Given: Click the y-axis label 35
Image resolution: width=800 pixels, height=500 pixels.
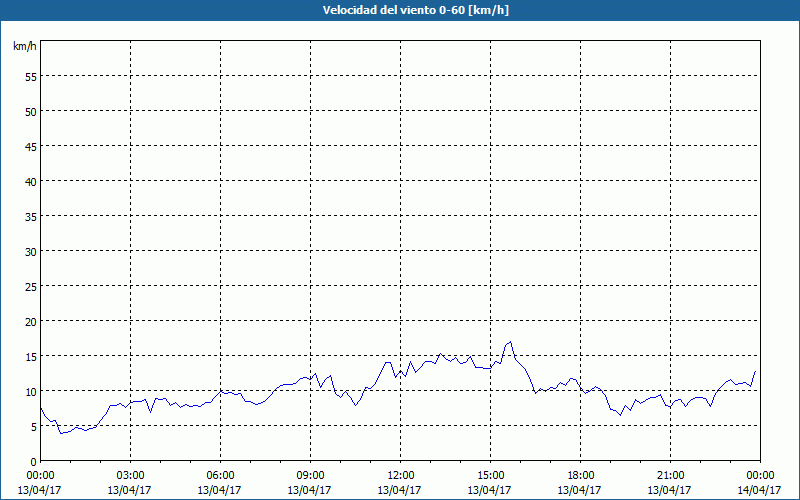Looking at the screenshot, I should pos(31,217).
